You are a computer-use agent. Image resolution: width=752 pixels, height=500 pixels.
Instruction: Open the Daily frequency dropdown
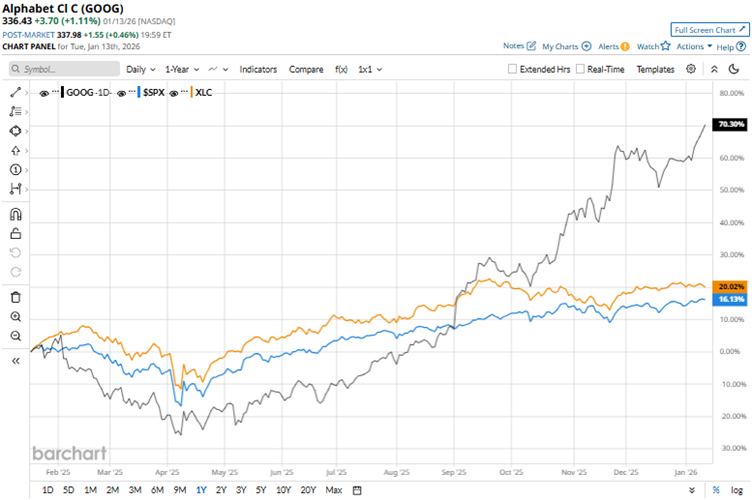click(x=141, y=70)
